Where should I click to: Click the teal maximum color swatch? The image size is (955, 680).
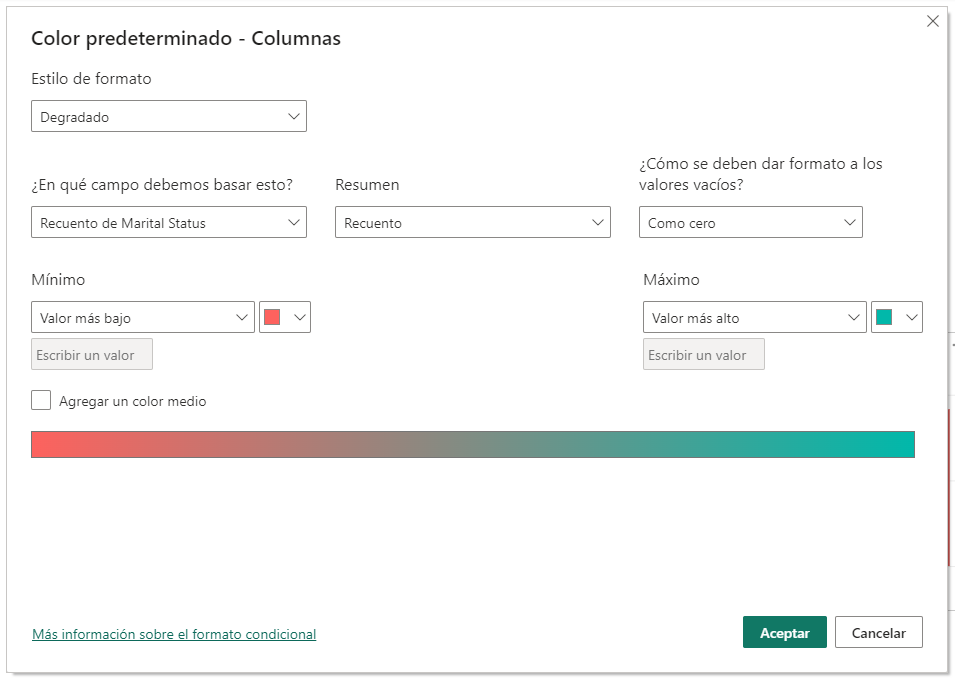click(x=884, y=318)
